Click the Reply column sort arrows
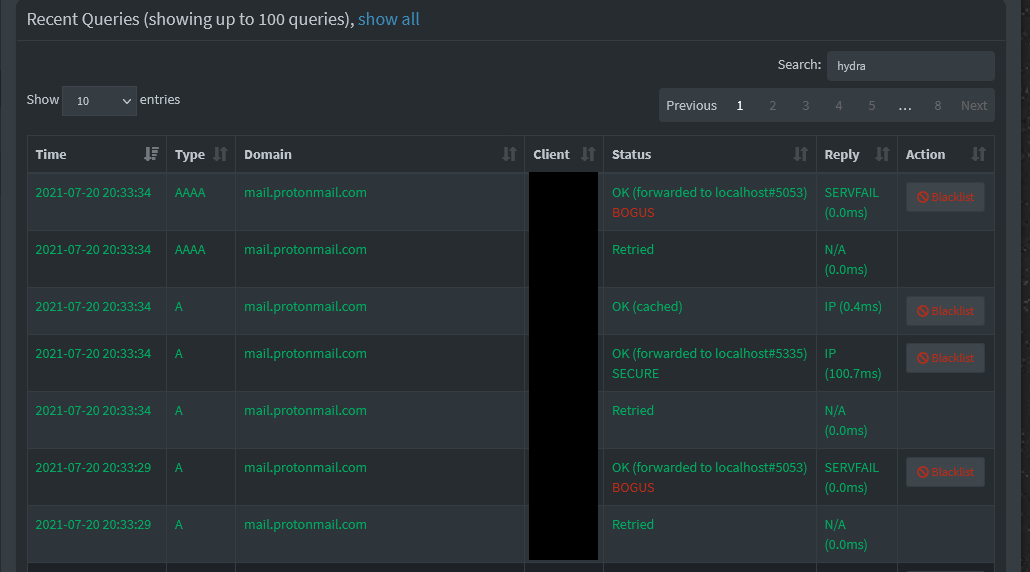The height and width of the screenshot is (572, 1030). [882, 154]
